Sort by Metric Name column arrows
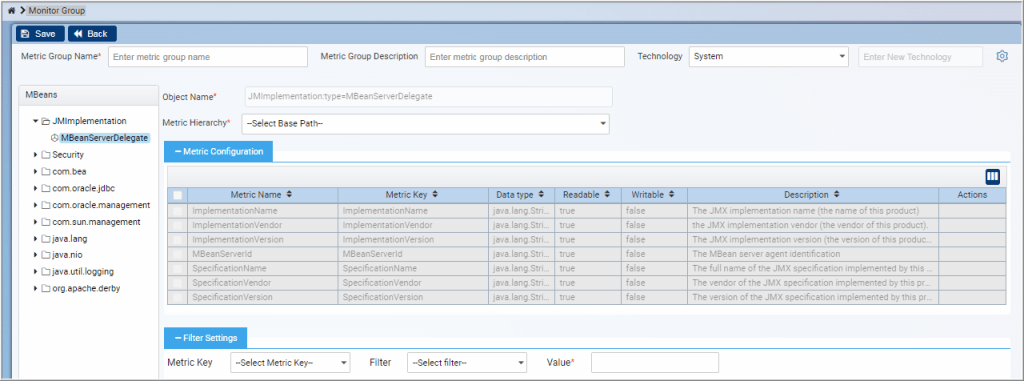 tap(289, 195)
